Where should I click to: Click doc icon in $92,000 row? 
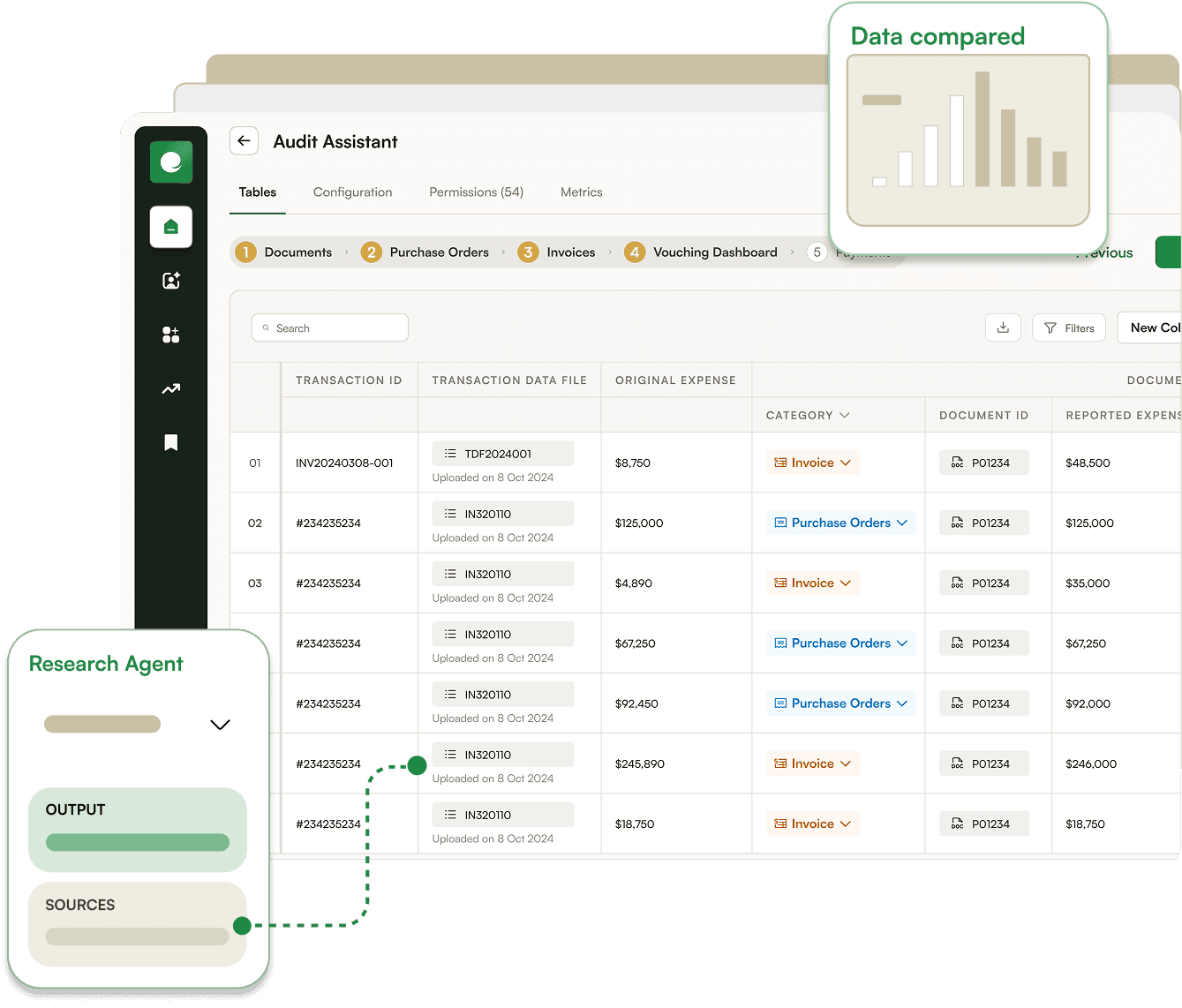957,703
